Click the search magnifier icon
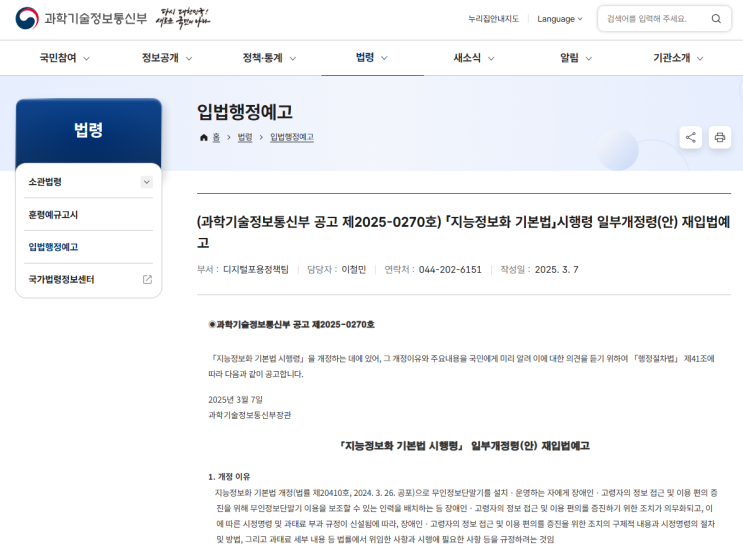The height and width of the screenshot is (545, 743). 716,18
